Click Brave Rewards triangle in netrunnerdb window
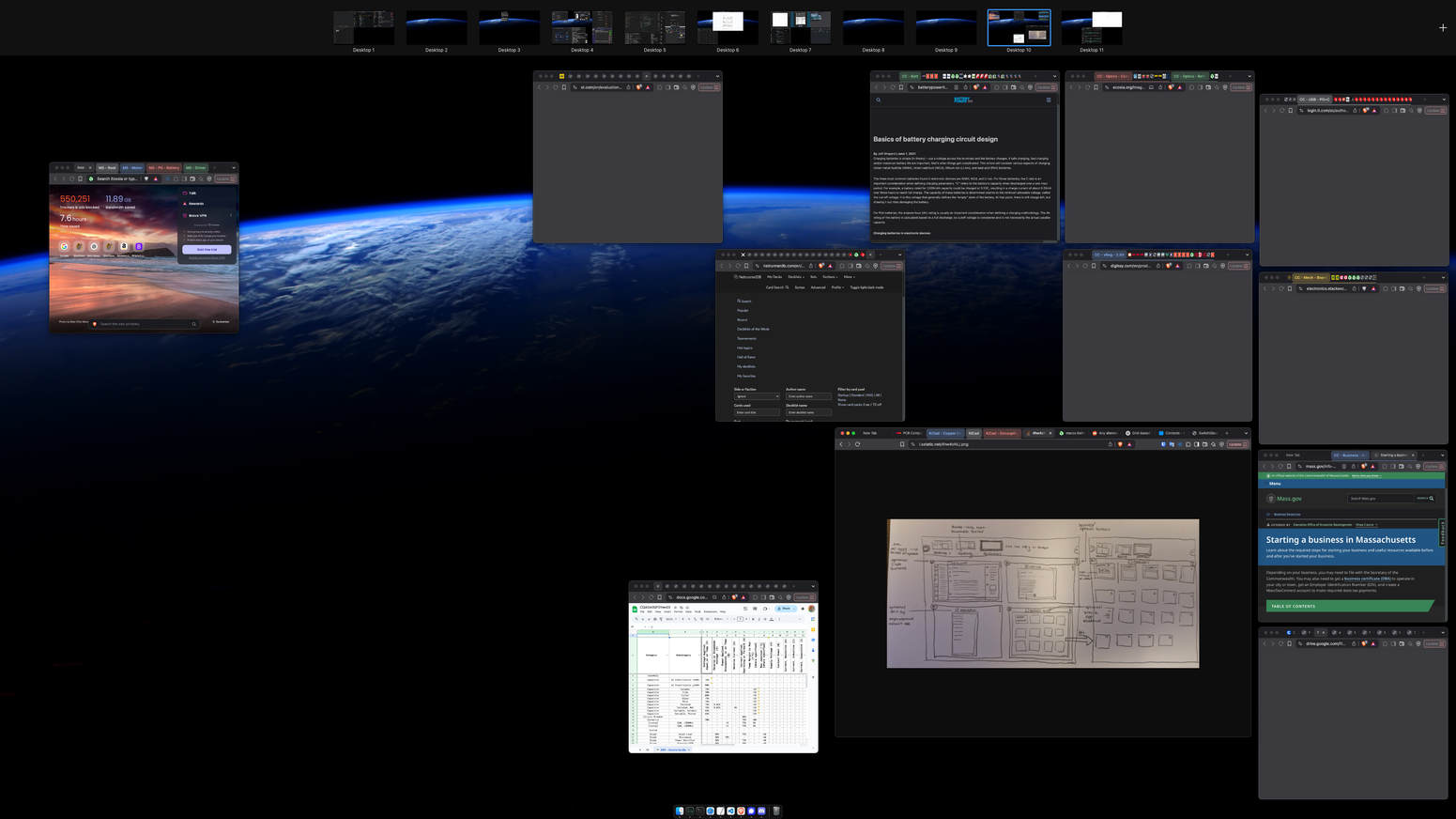Screen dimensions: 1456x819 (830, 266)
